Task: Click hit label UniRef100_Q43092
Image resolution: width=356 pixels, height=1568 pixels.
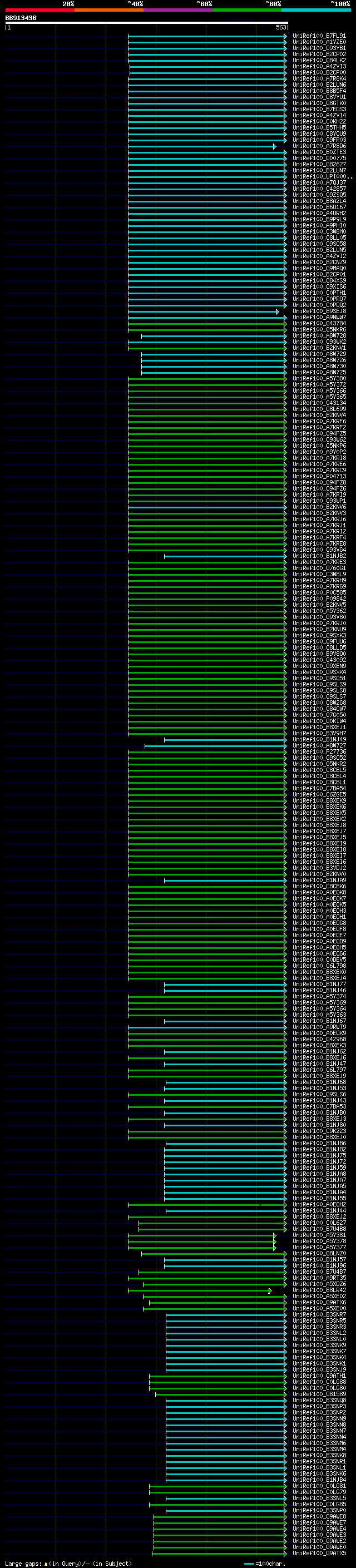Action: tap(319, 660)
